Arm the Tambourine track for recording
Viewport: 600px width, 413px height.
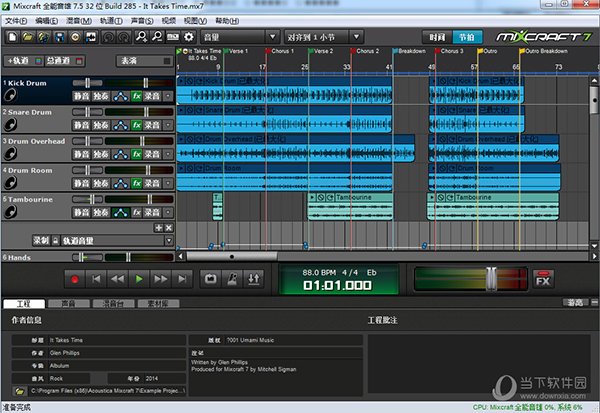[152, 212]
